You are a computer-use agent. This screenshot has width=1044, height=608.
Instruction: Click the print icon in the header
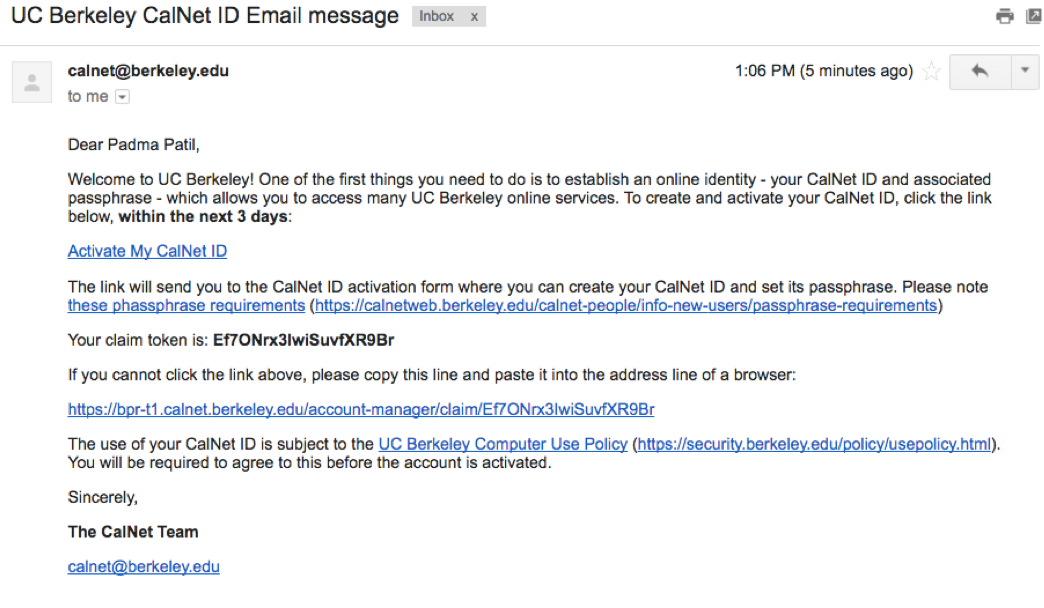(1004, 16)
